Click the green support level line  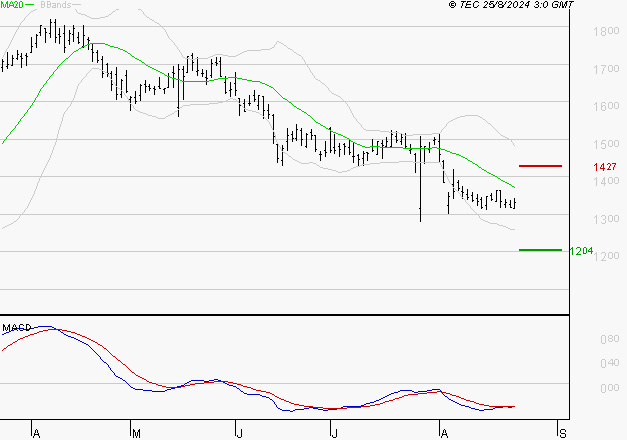point(540,250)
